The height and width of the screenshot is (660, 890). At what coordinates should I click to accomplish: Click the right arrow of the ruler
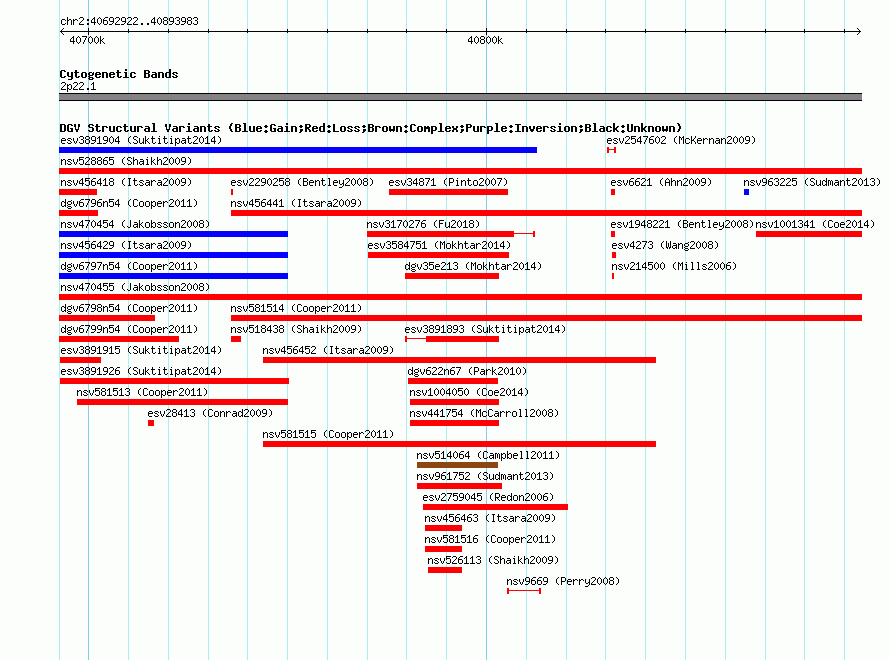[x=858, y=31]
